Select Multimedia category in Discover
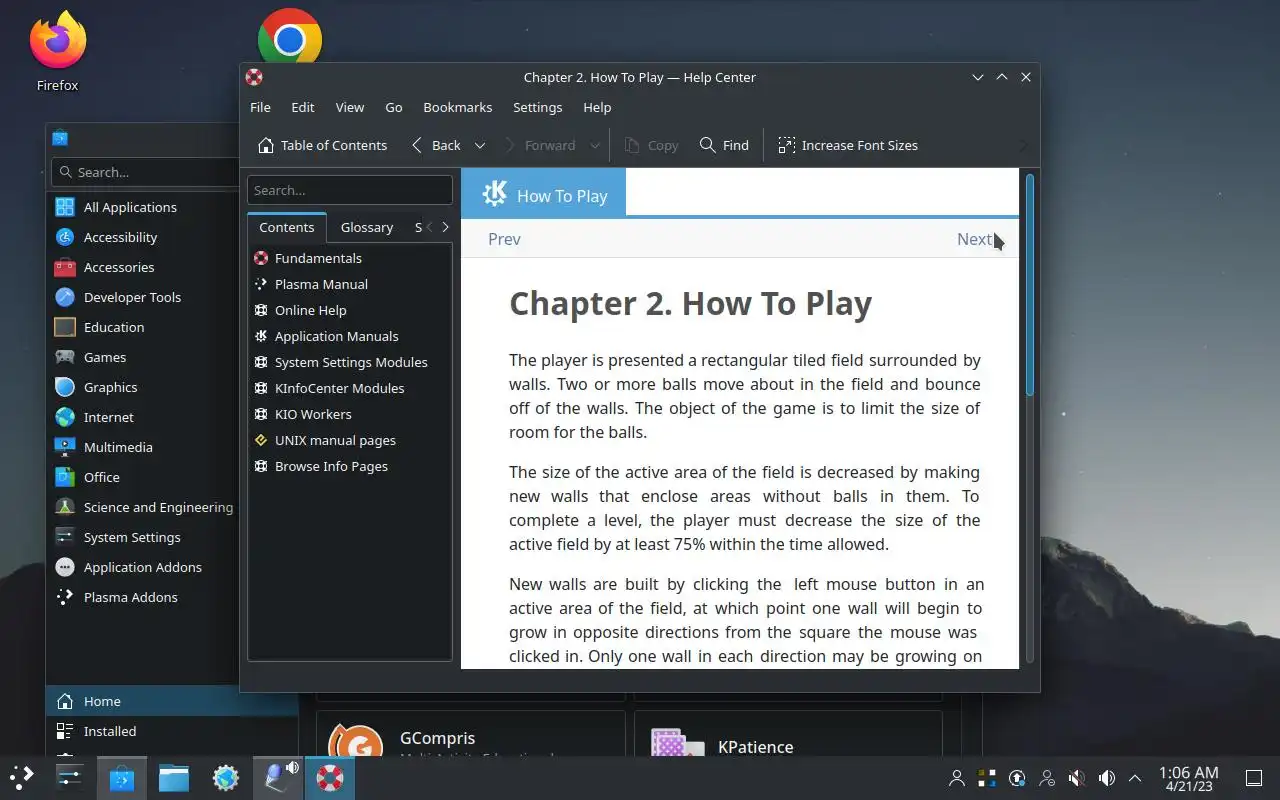 coord(118,447)
